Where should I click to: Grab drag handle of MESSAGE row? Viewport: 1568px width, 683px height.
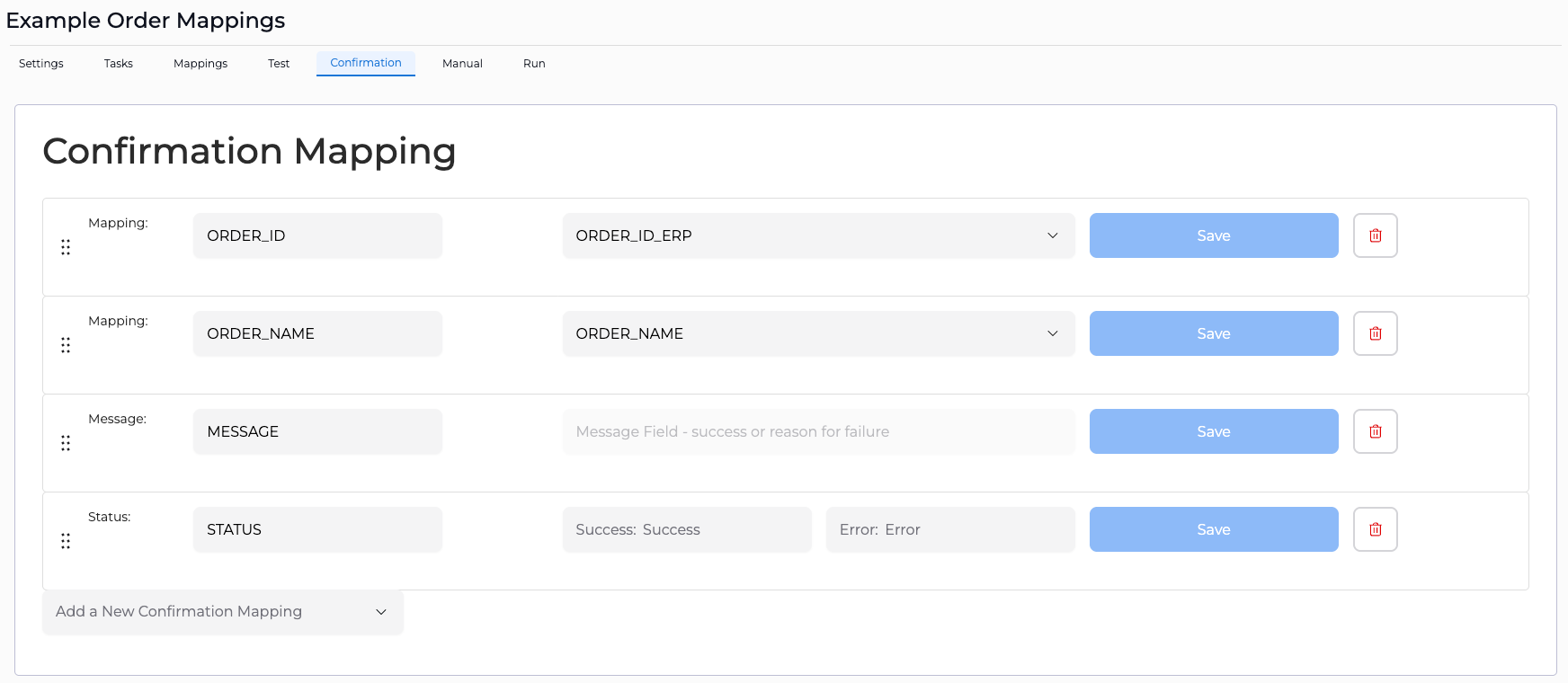click(66, 443)
